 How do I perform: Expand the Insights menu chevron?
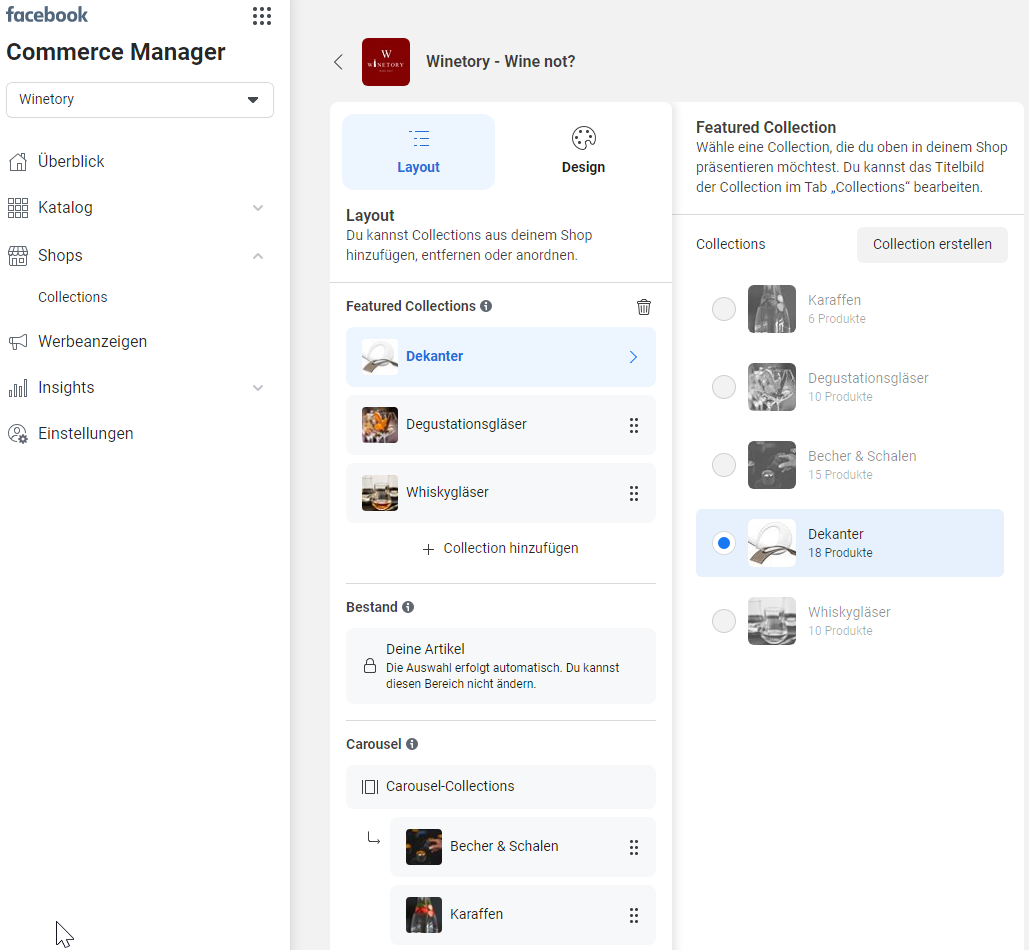click(x=258, y=388)
